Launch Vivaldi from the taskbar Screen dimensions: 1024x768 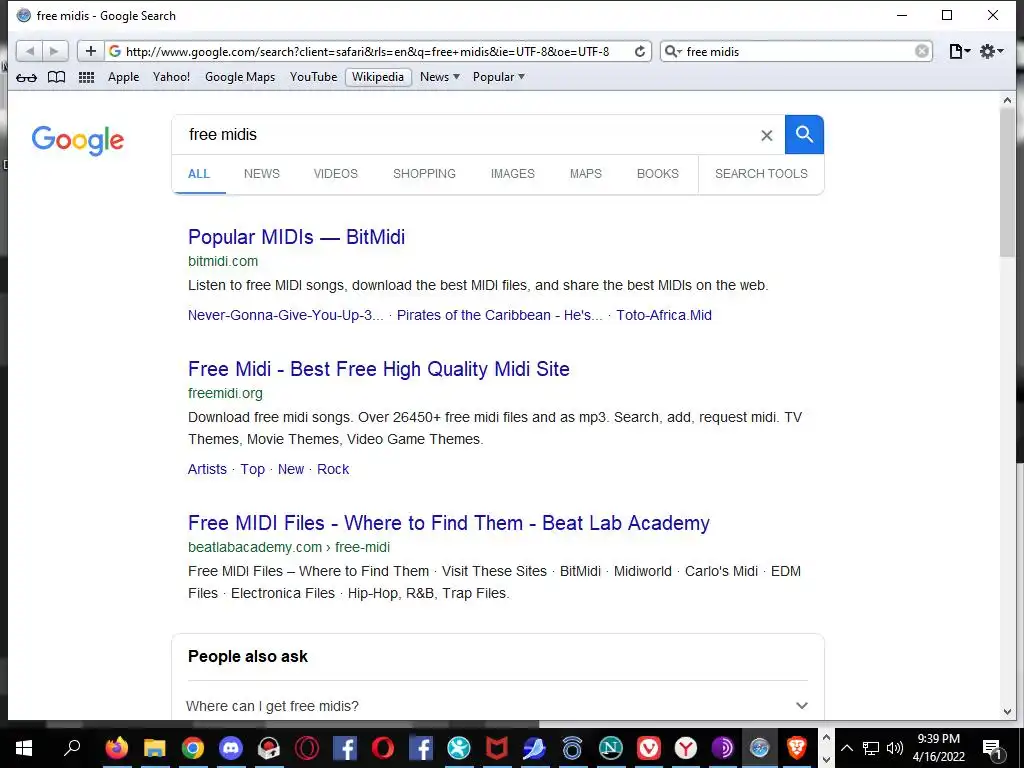(648, 748)
